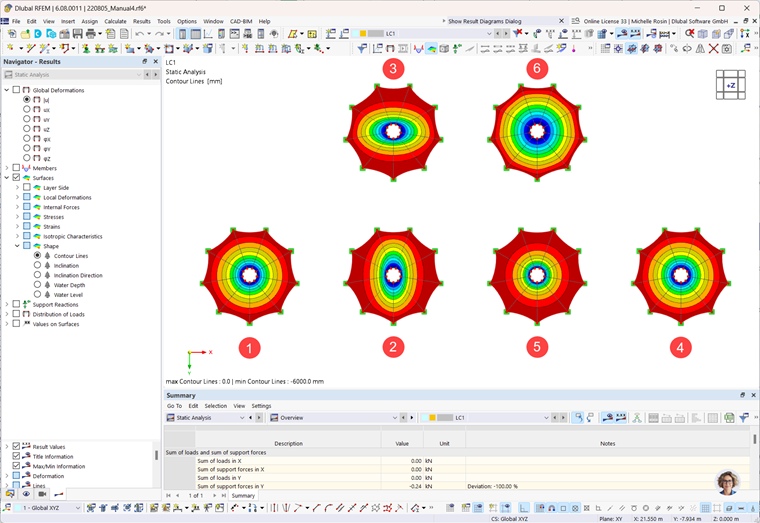
Task: Click the export icon in Summary toolbar
Action: 729,418
